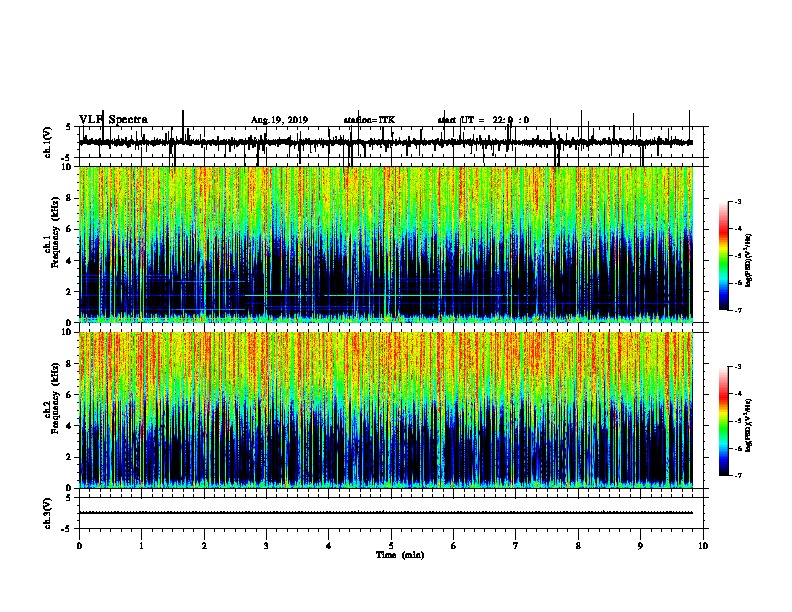Image resolution: width=792 pixels, height=612 pixels.
Task: Select the date text "Aug.19, 2019"
Action: click(279, 120)
